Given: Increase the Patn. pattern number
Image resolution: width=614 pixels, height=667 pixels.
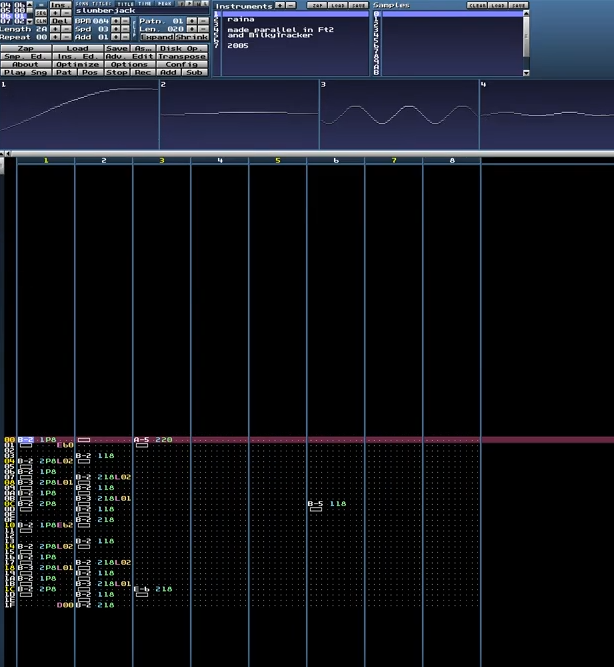Looking at the screenshot, I should (x=191, y=21).
